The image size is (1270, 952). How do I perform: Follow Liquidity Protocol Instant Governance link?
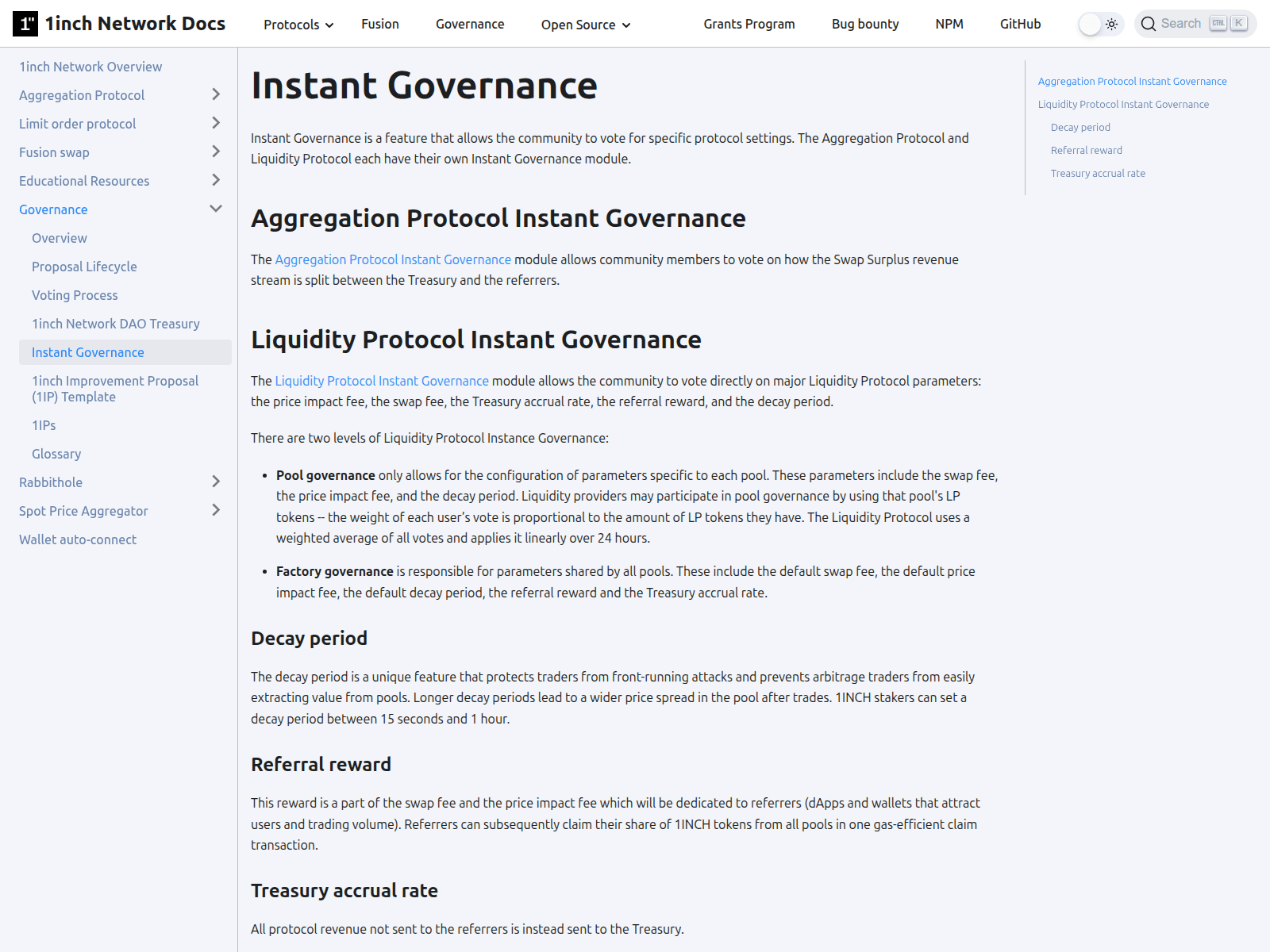(382, 381)
